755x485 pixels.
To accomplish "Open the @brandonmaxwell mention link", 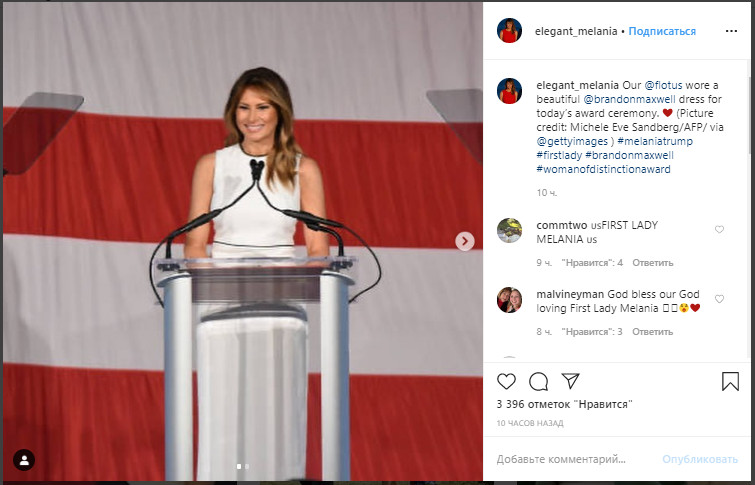I will coord(629,99).
